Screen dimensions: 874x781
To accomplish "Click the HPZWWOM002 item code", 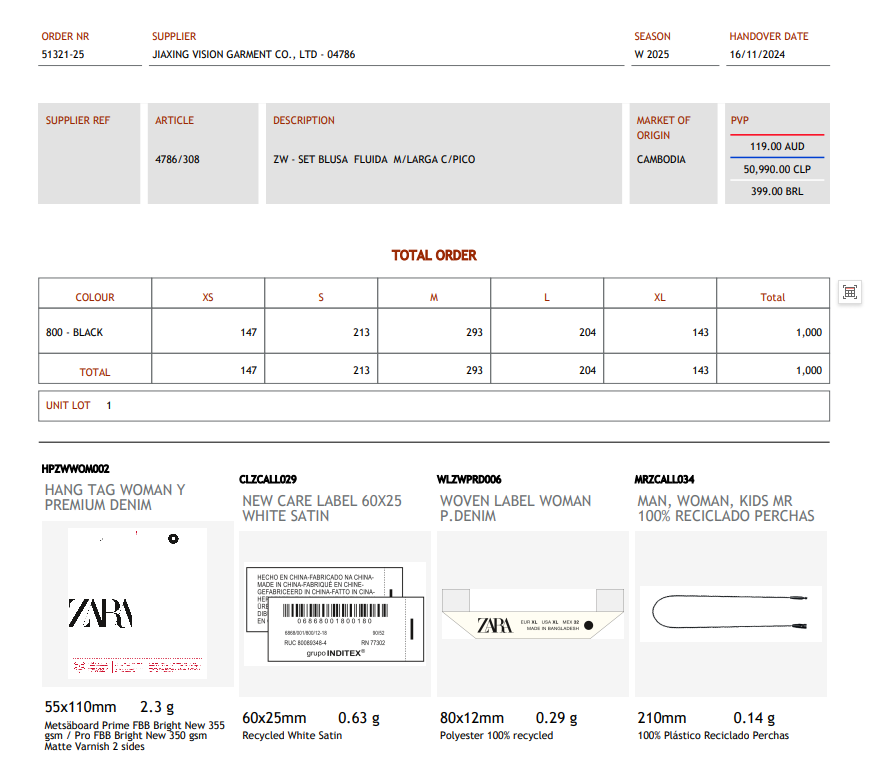I will tap(76, 469).
